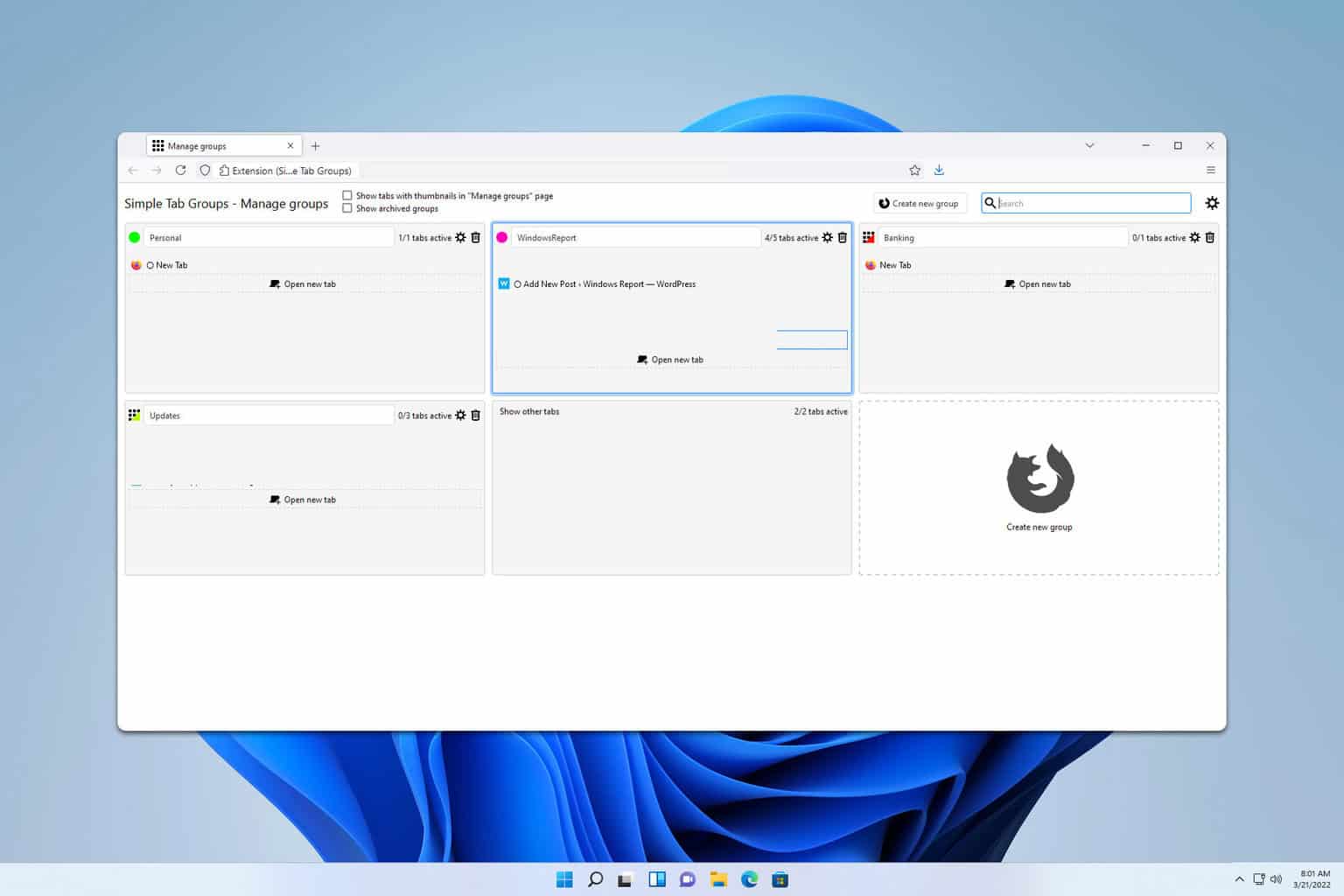Open Simple Tab Groups options gear
Viewport: 1344px width, 896px height.
tap(1212, 203)
